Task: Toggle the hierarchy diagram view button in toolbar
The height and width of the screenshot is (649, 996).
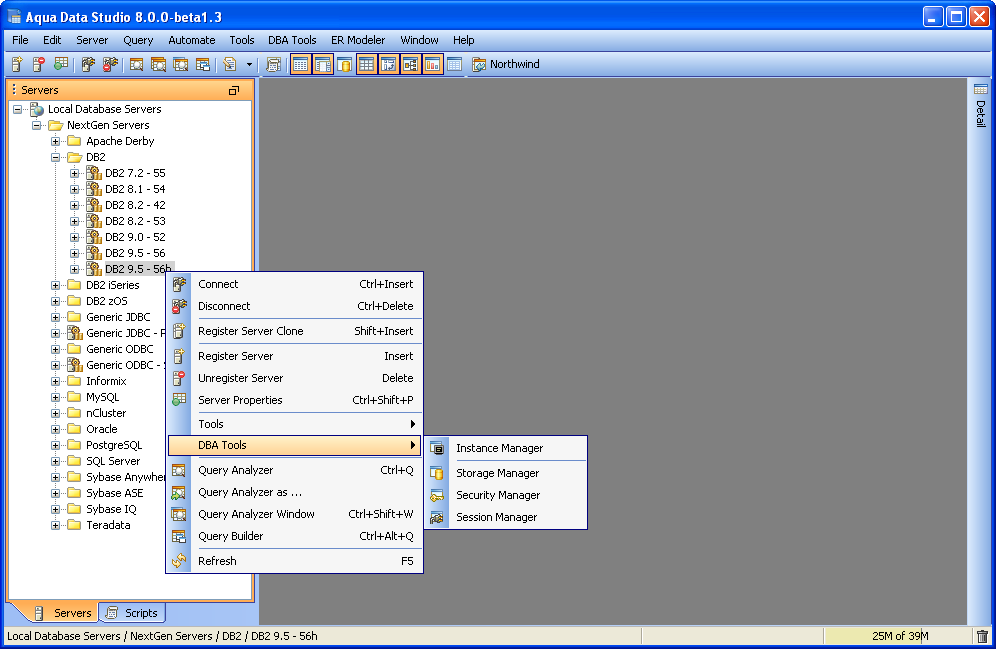Action: 410,64
